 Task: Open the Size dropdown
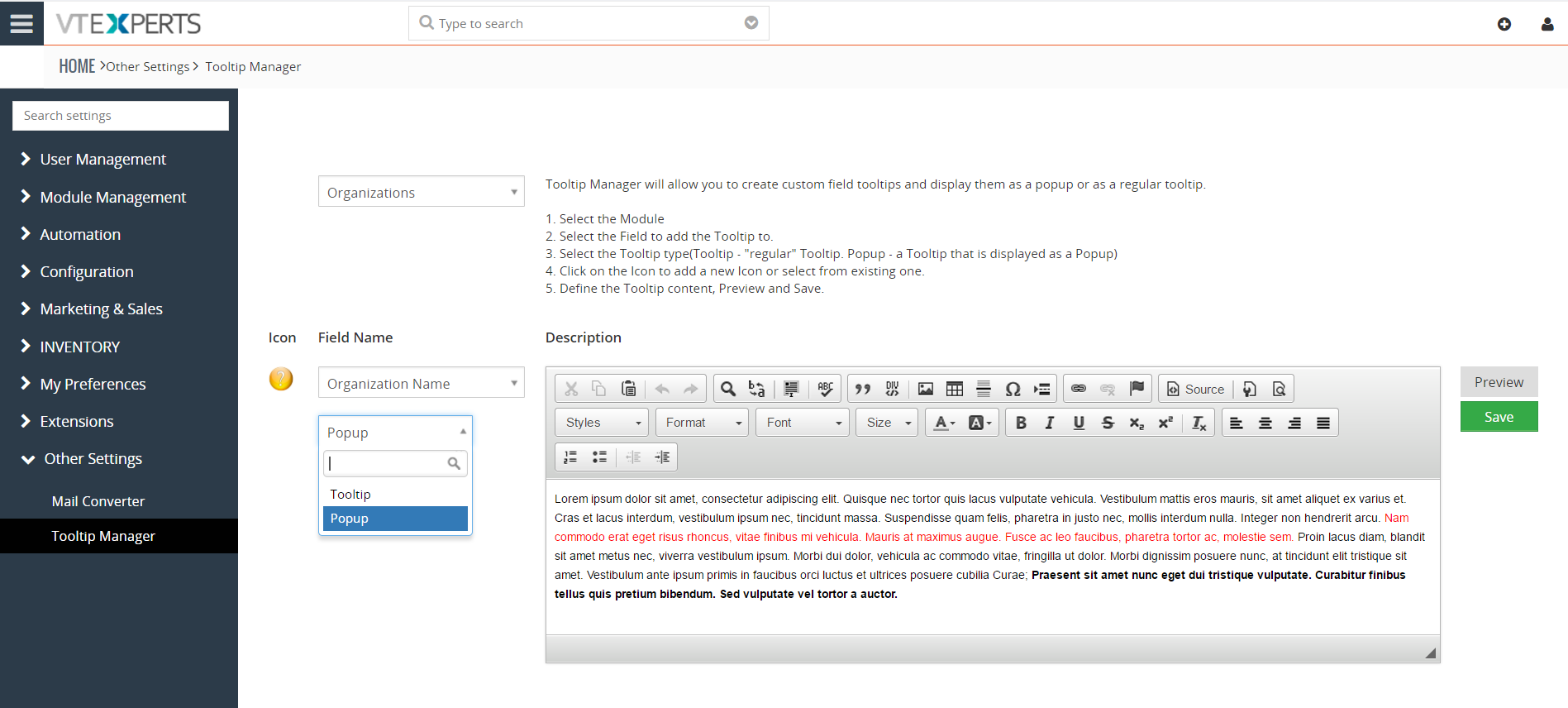click(x=887, y=423)
